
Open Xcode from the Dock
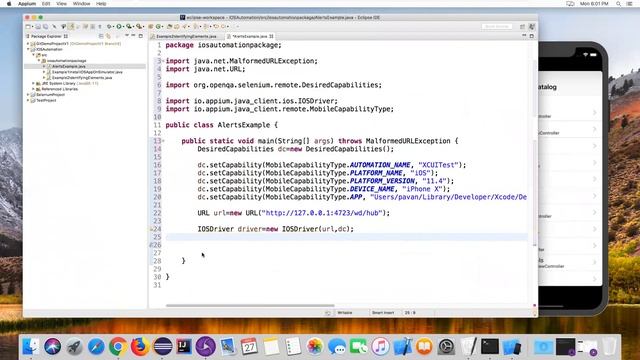[x=402, y=347]
